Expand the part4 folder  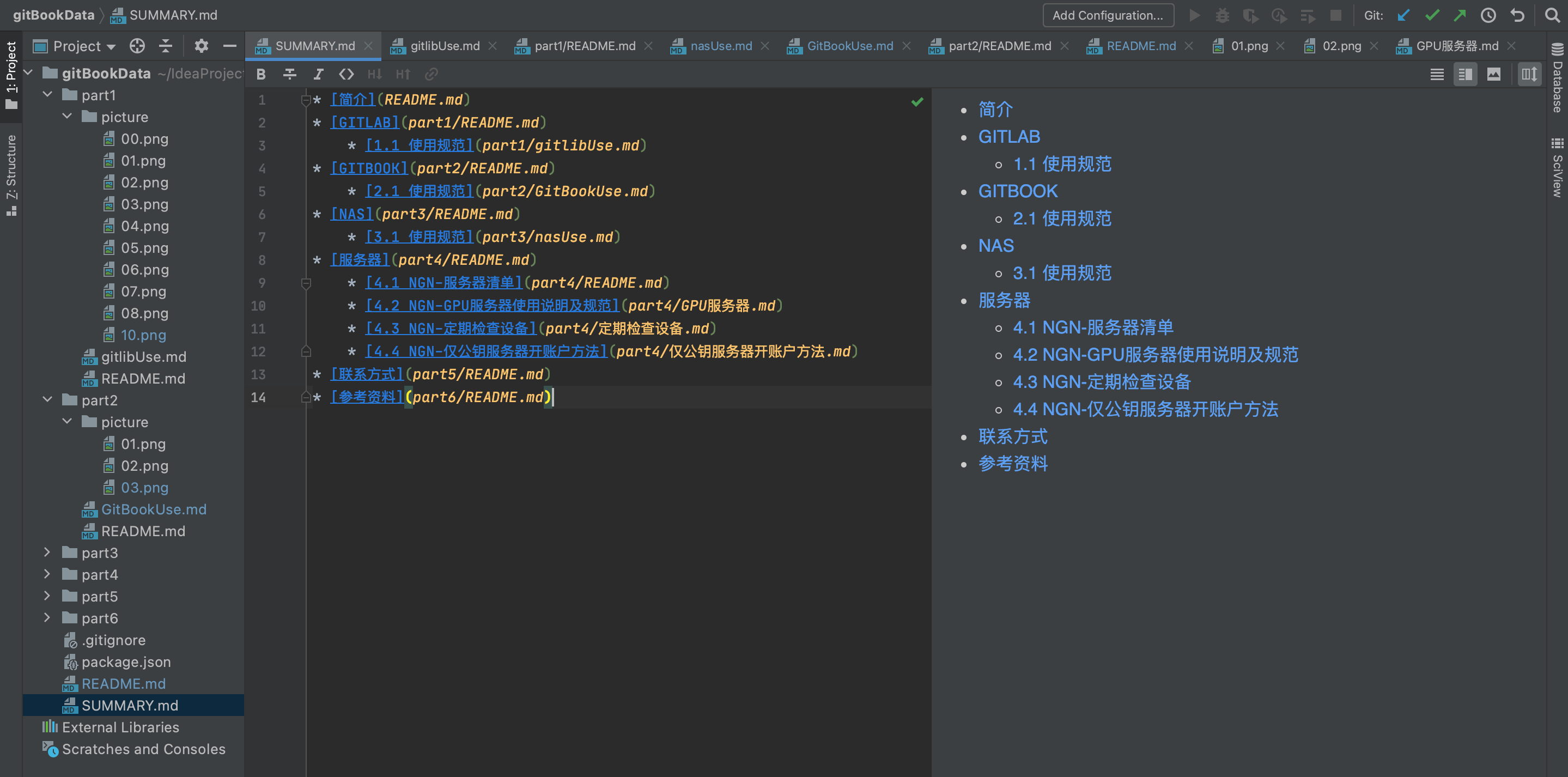pyautogui.click(x=47, y=574)
